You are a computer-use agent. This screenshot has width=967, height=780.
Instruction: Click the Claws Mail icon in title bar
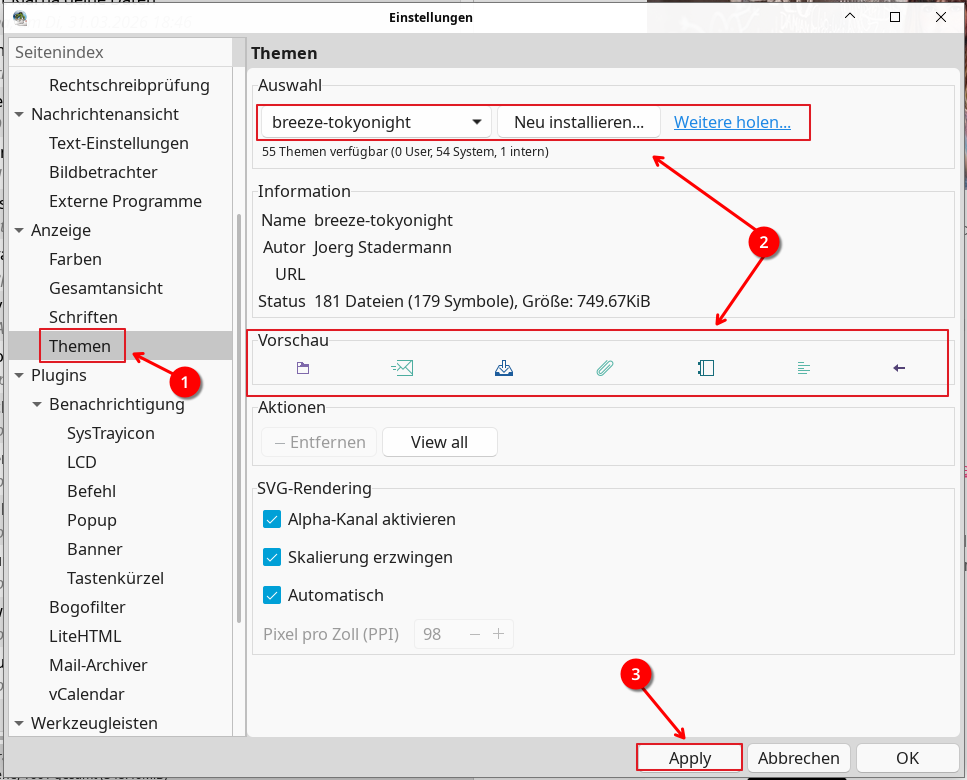[x=20, y=17]
